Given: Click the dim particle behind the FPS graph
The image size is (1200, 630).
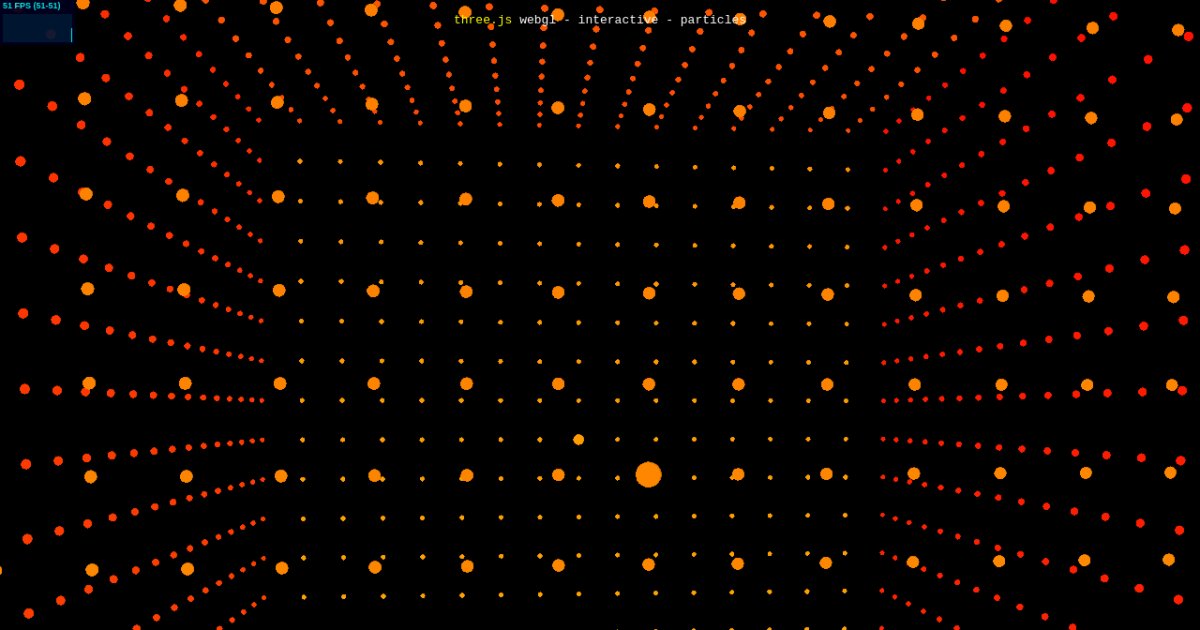Looking at the screenshot, I should [x=50, y=34].
